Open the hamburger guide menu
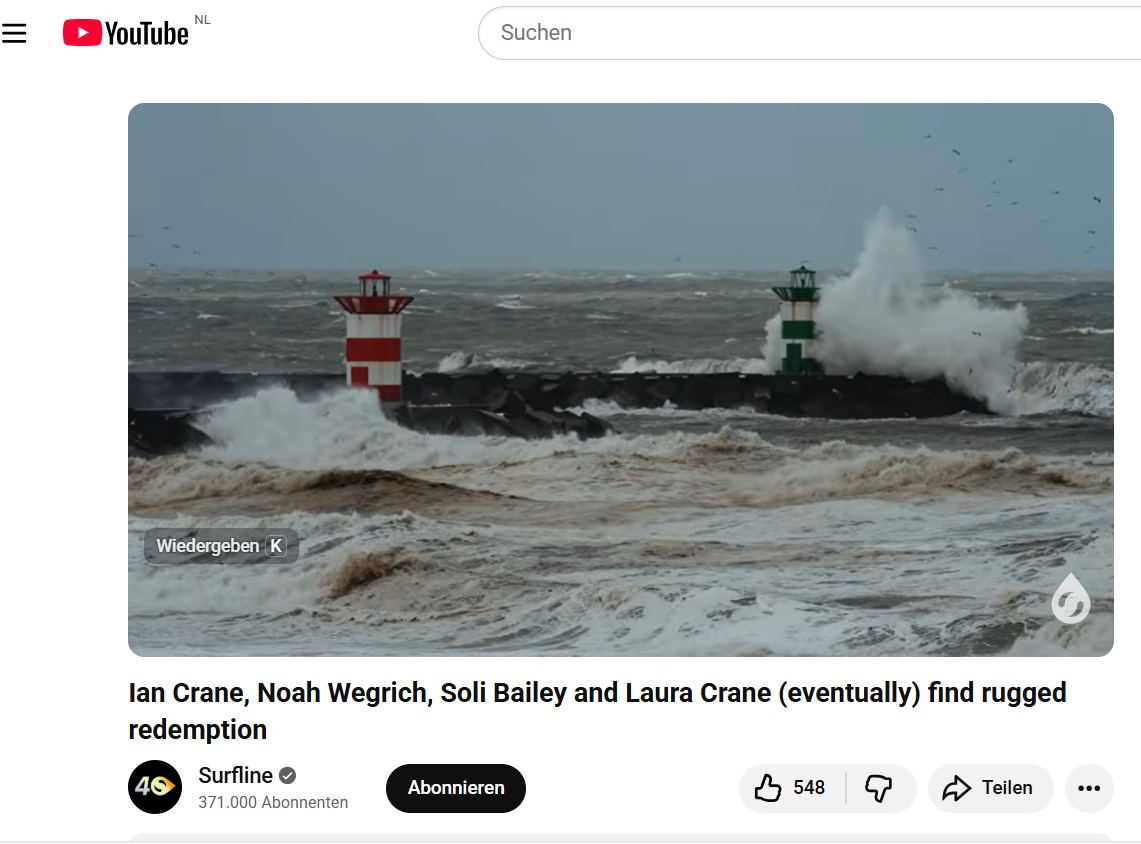 pyautogui.click(x=15, y=33)
